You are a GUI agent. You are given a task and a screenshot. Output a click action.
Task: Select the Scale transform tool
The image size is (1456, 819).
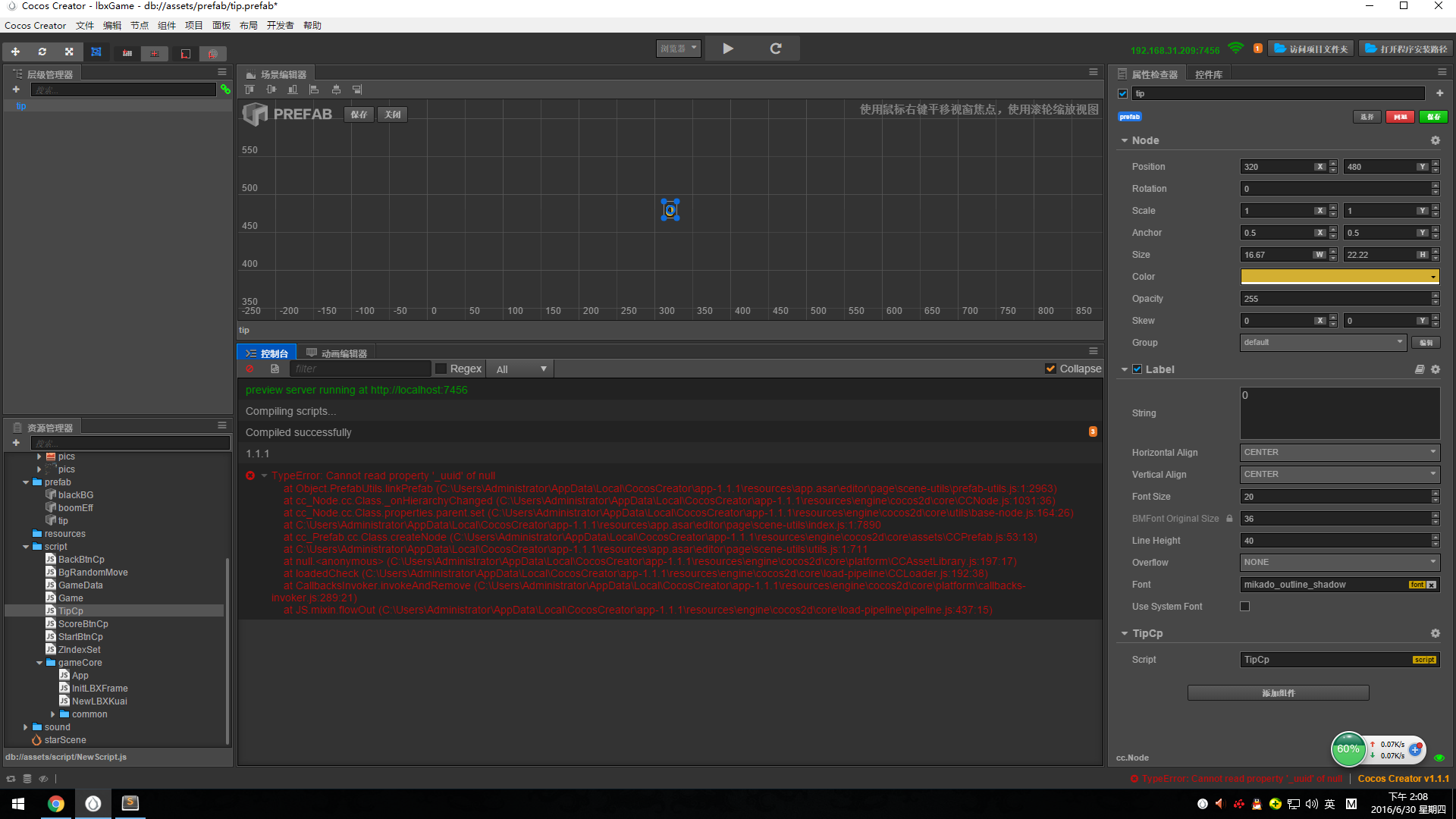(69, 52)
